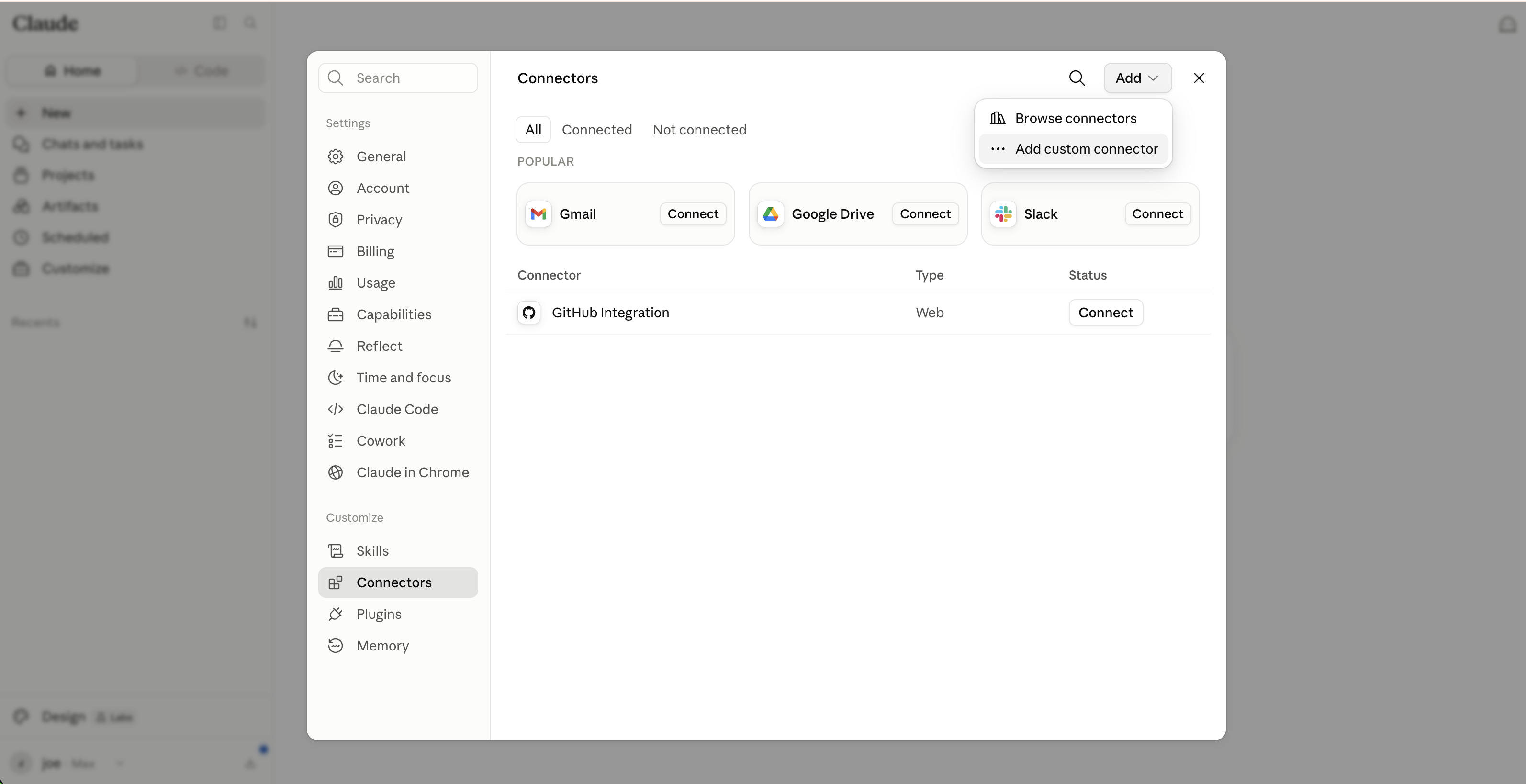
Task: Click the Code tab in background
Action: click(x=202, y=71)
